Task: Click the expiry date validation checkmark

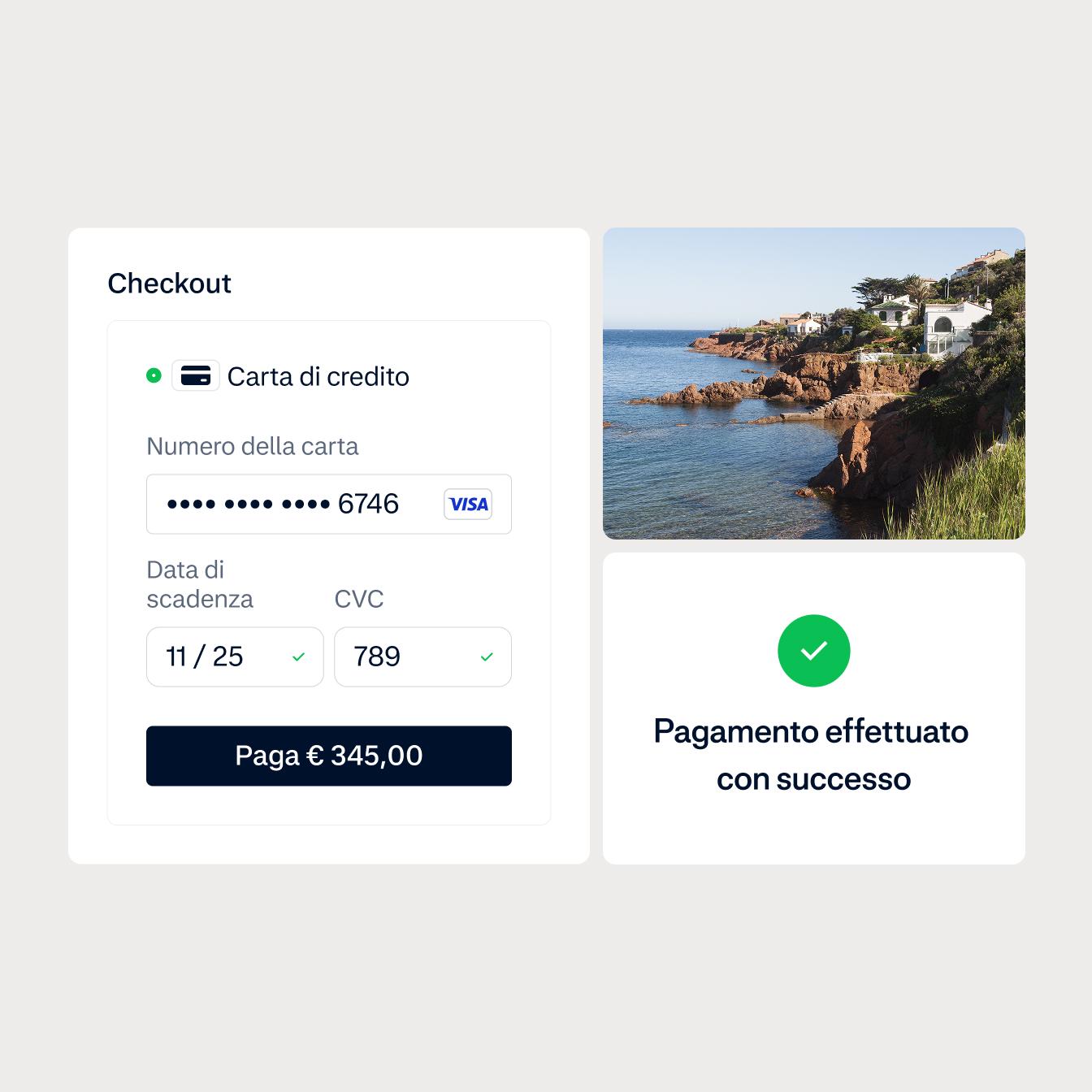Action: coord(298,657)
